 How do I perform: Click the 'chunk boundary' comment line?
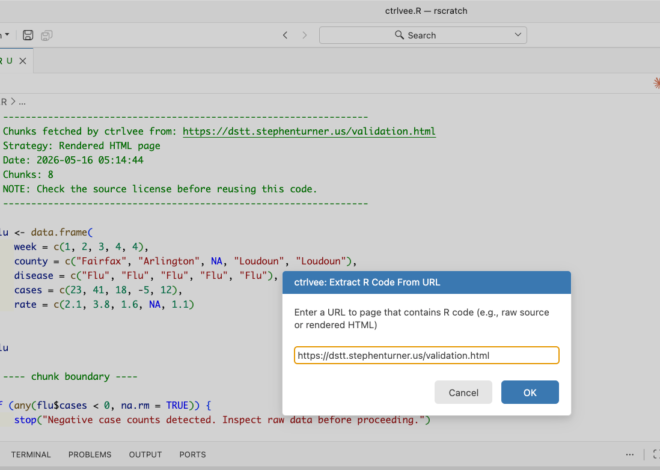point(70,377)
